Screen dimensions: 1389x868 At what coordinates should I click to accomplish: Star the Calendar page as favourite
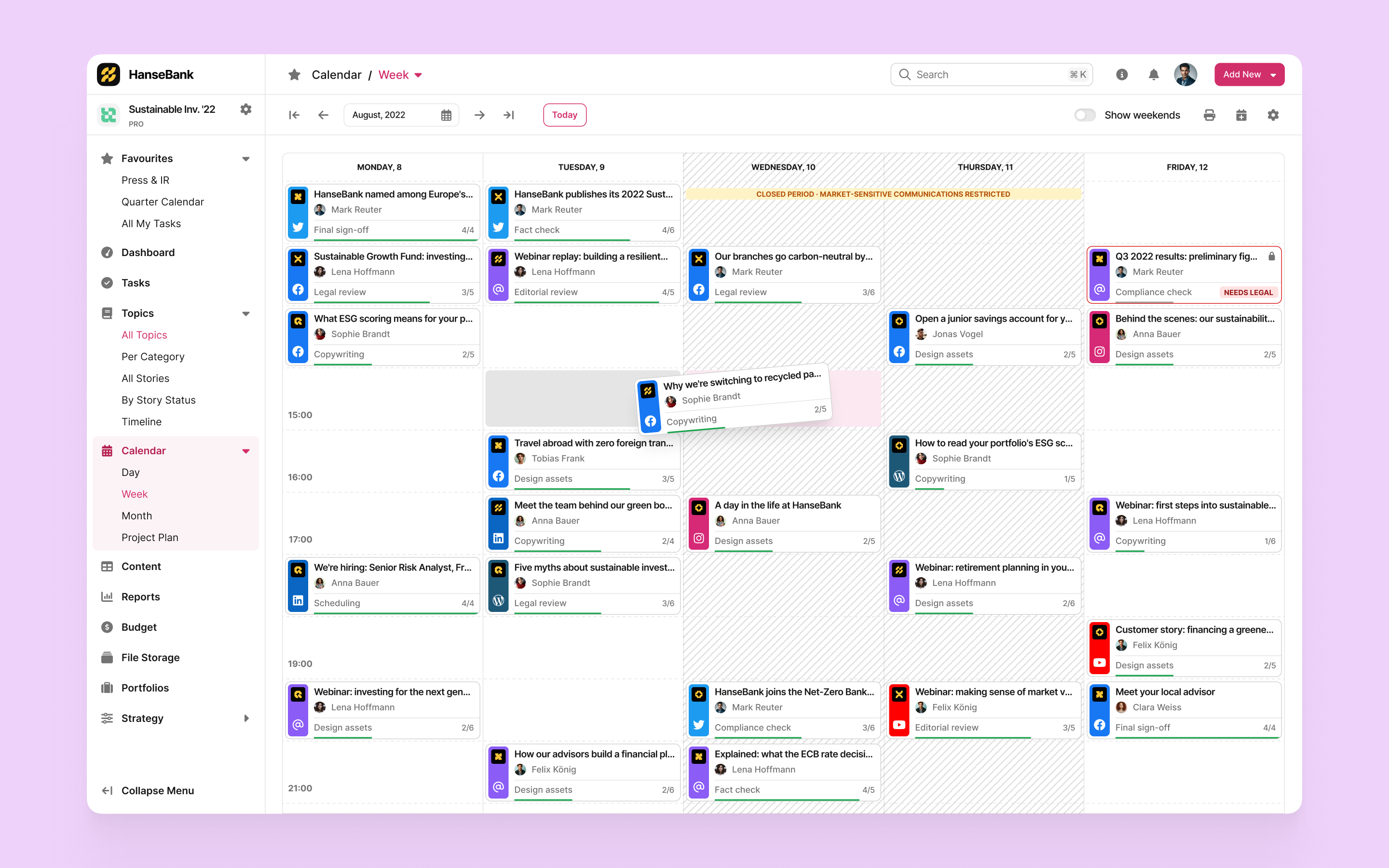(x=295, y=75)
